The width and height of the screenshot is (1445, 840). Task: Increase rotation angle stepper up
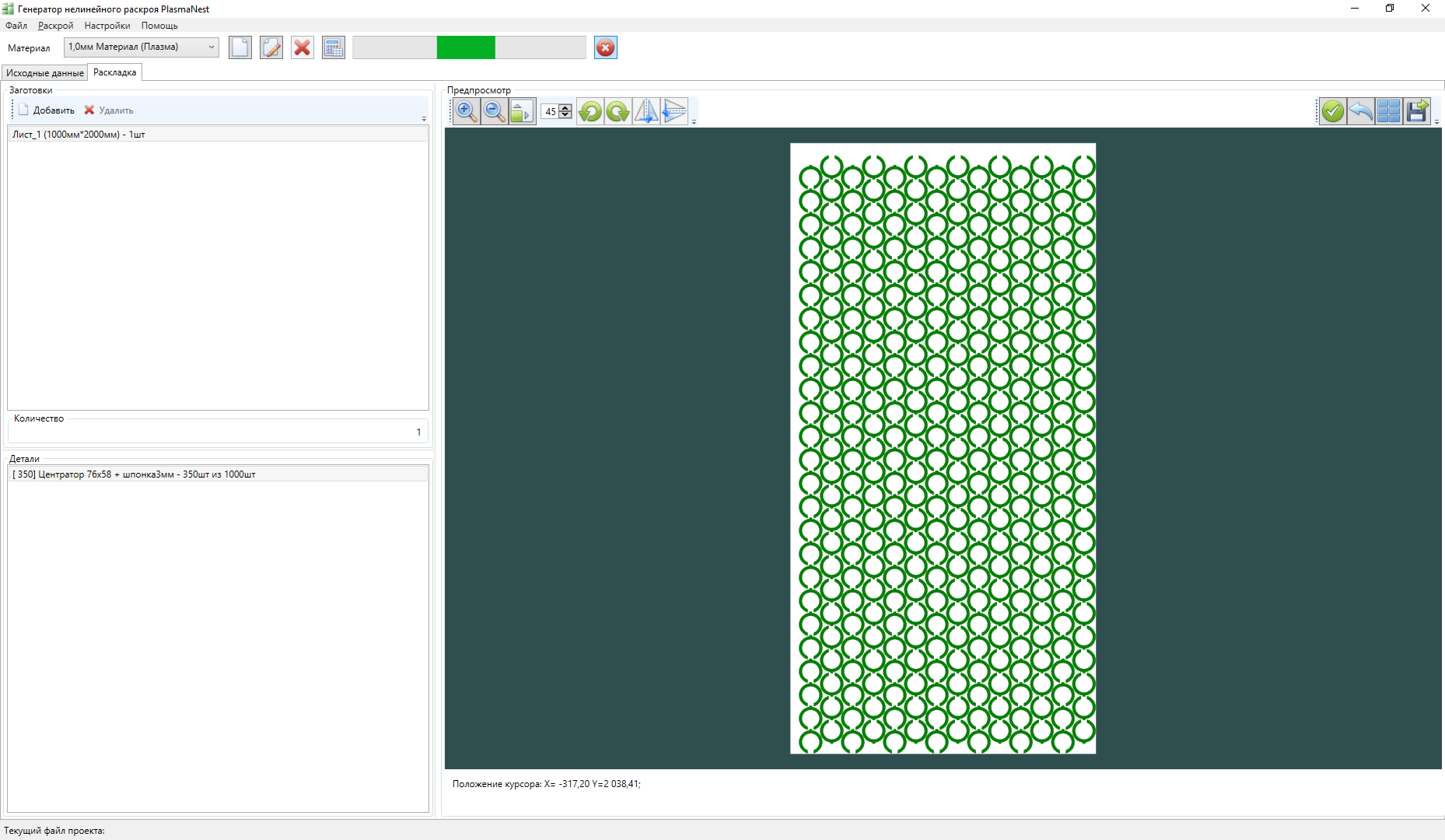(x=565, y=108)
